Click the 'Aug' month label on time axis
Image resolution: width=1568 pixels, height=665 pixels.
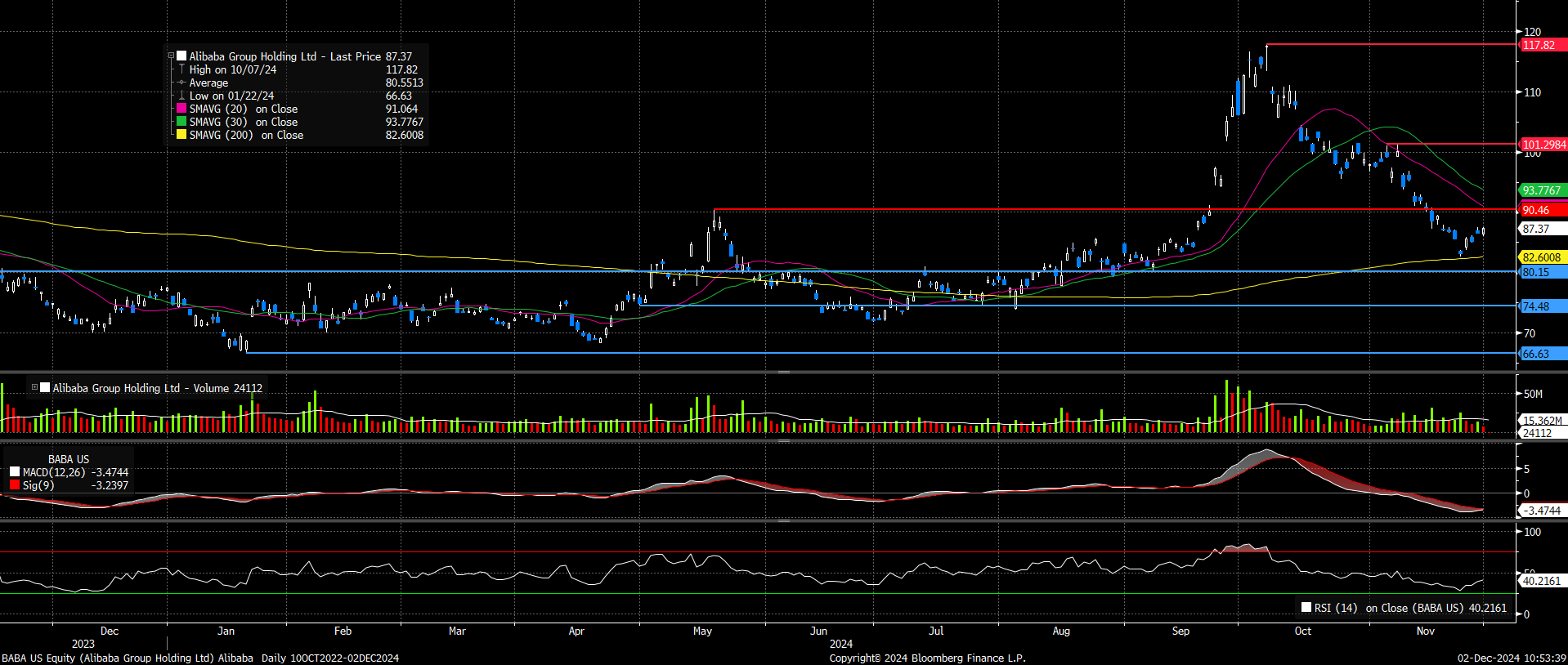coord(1061,631)
